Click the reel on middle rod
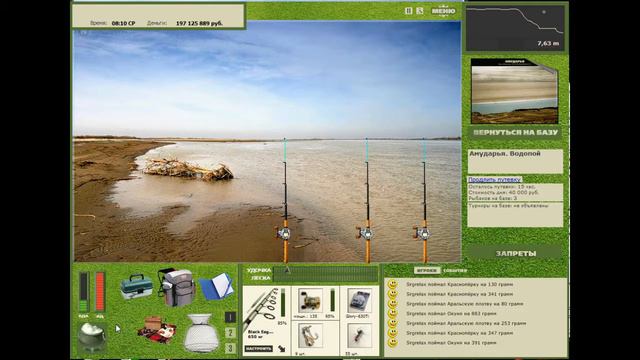Viewport: 640px width, 360px height. 365,233
